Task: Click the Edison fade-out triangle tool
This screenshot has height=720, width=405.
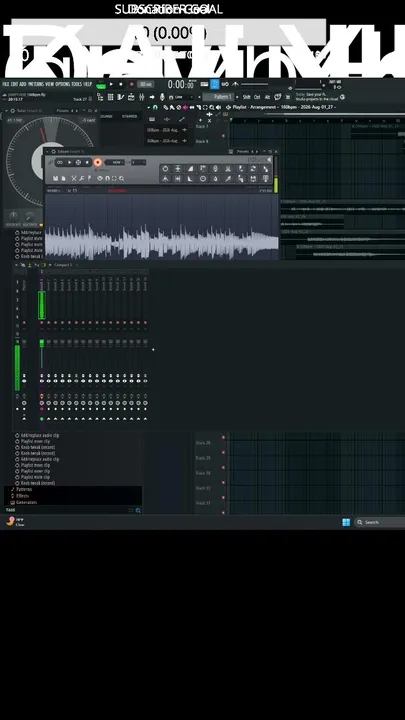Action: click(x=190, y=179)
